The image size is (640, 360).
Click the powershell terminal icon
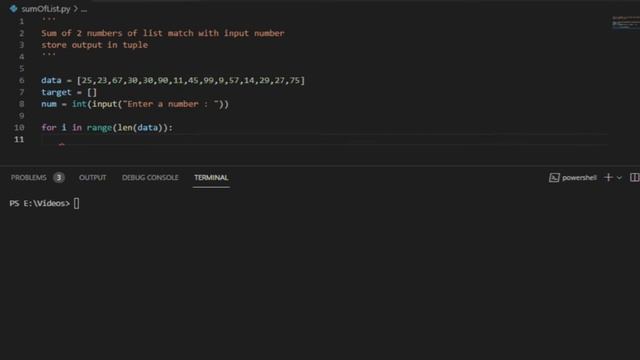554,178
